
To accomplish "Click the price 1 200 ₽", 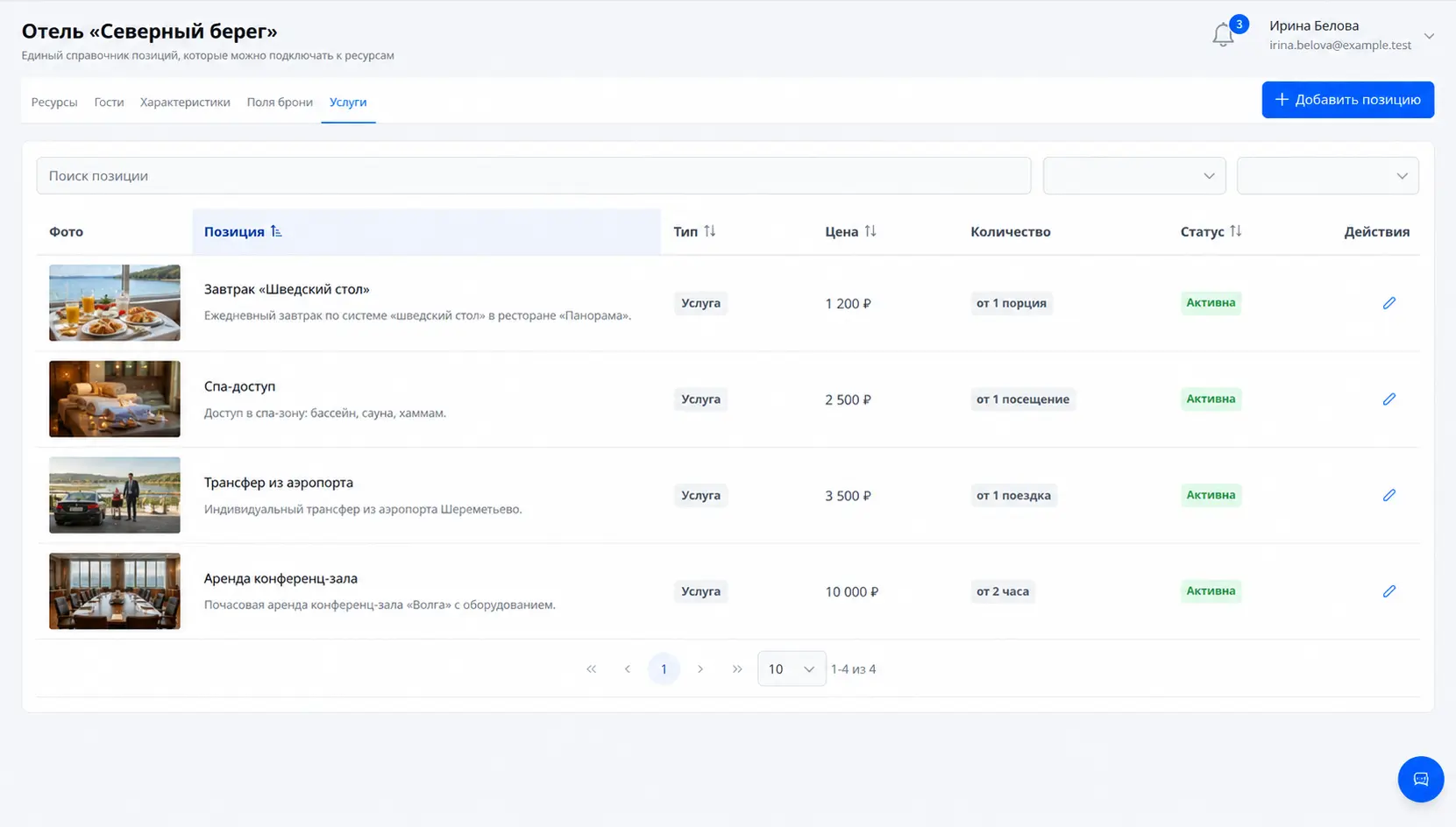I will (848, 304).
